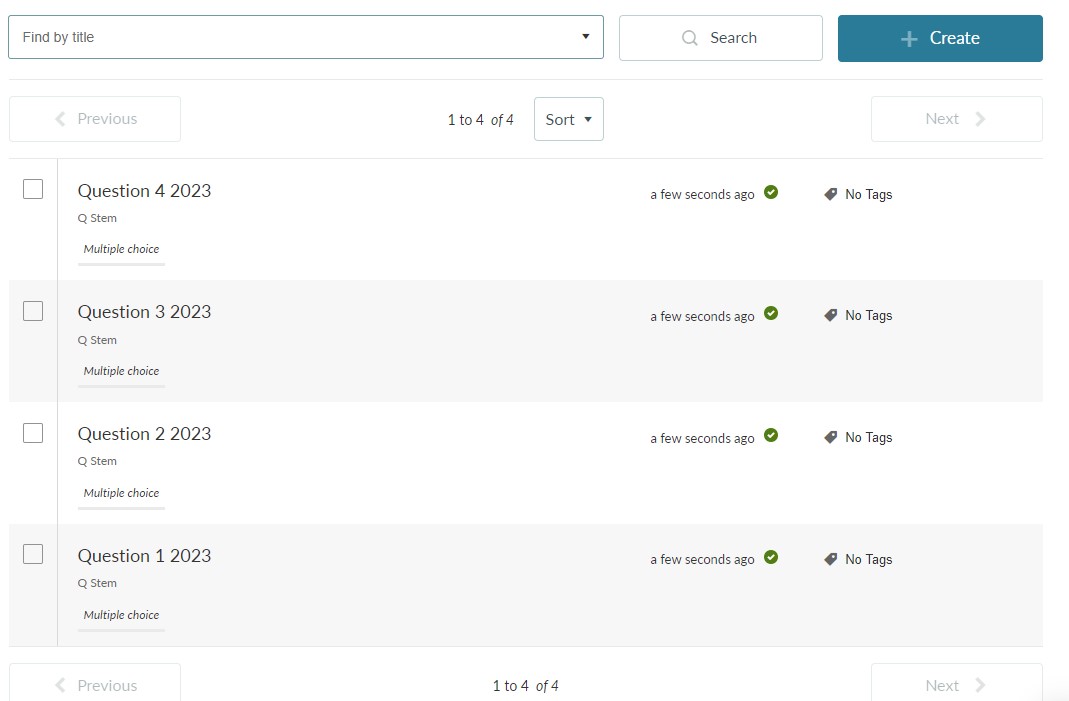Click the tag icon for Question 3 2023
Viewport: 1069px width, 701px height.
coord(830,315)
